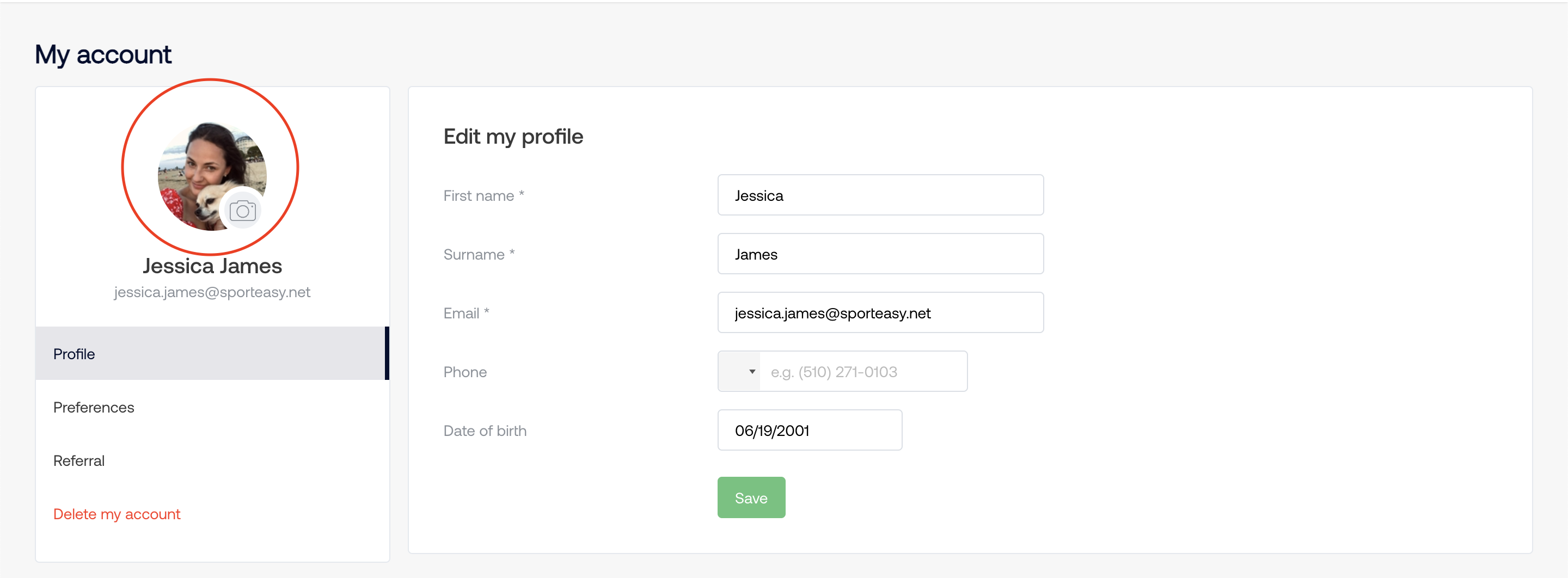Click the Date of birth field
The height and width of the screenshot is (578, 1568).
pos(810,430)
